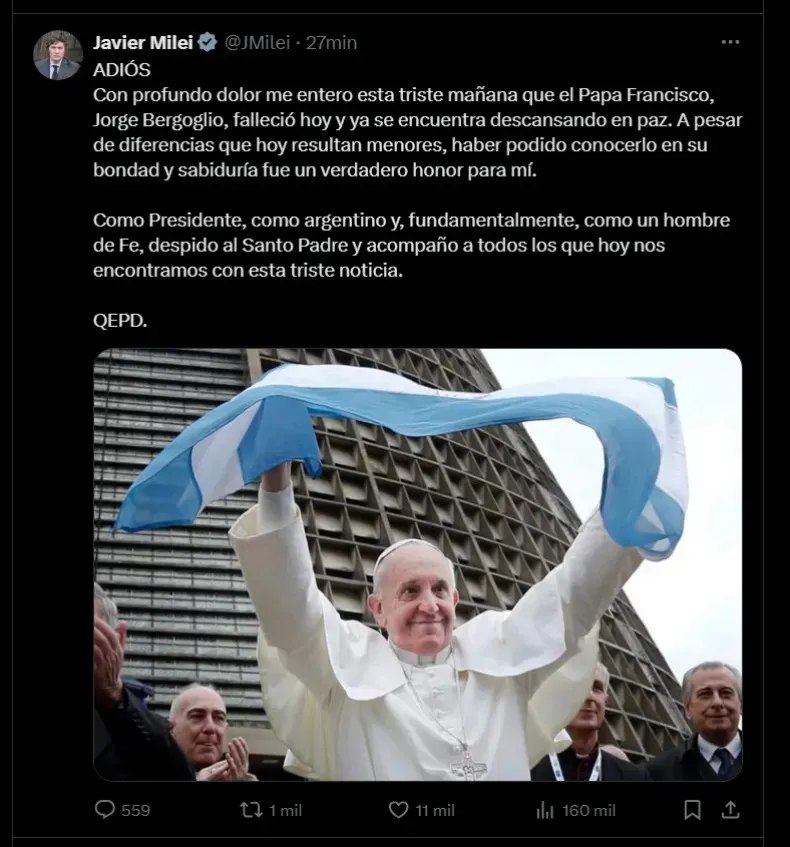The height and width of the screenshot is (847, 790).
Task: Click the repost arrows icon
Action: (251, 810)
